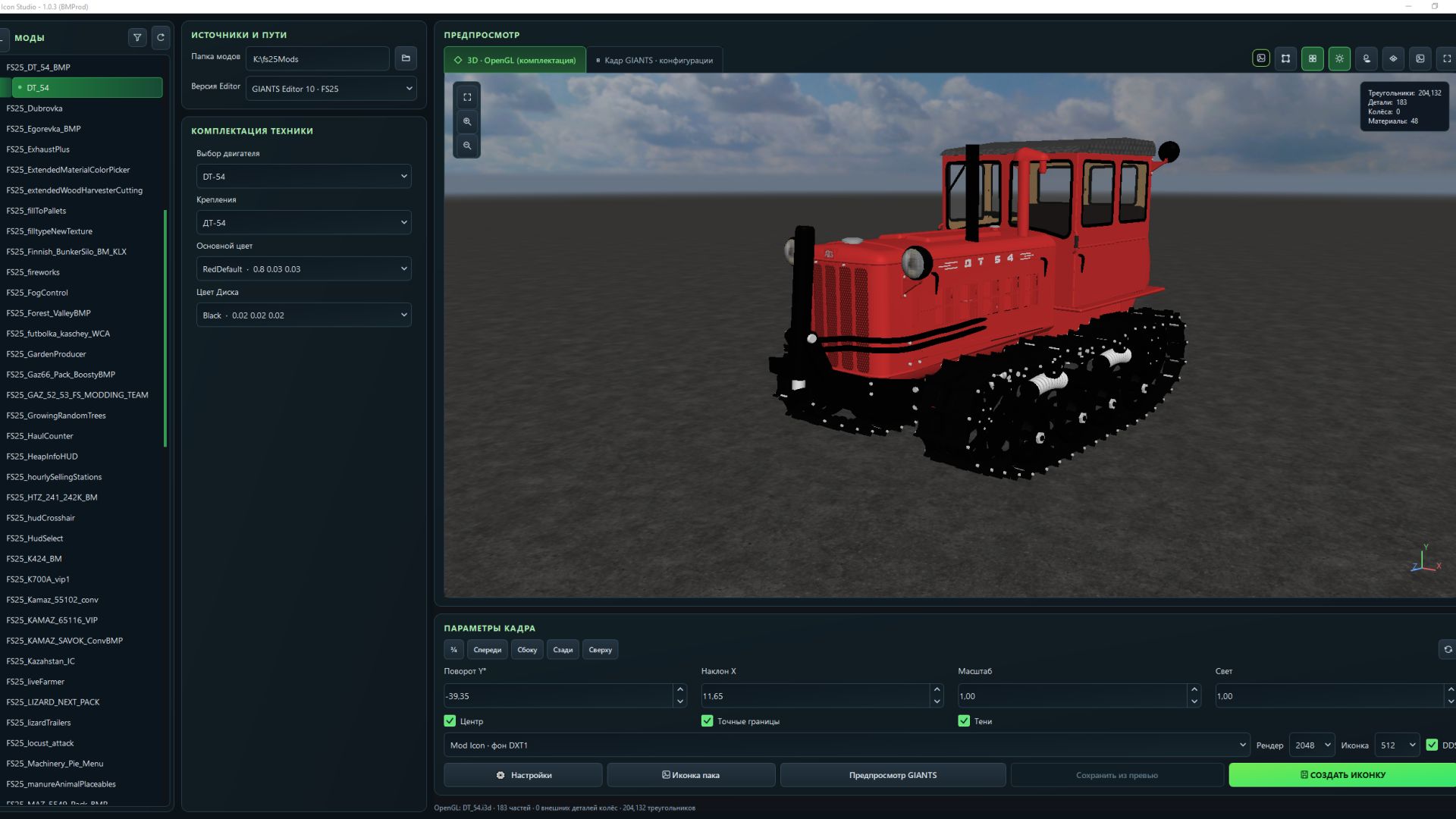This screenshot has width=1456, height=819.
Task: Open the Выбор двигателя dropdown
Action: (303, 177)
